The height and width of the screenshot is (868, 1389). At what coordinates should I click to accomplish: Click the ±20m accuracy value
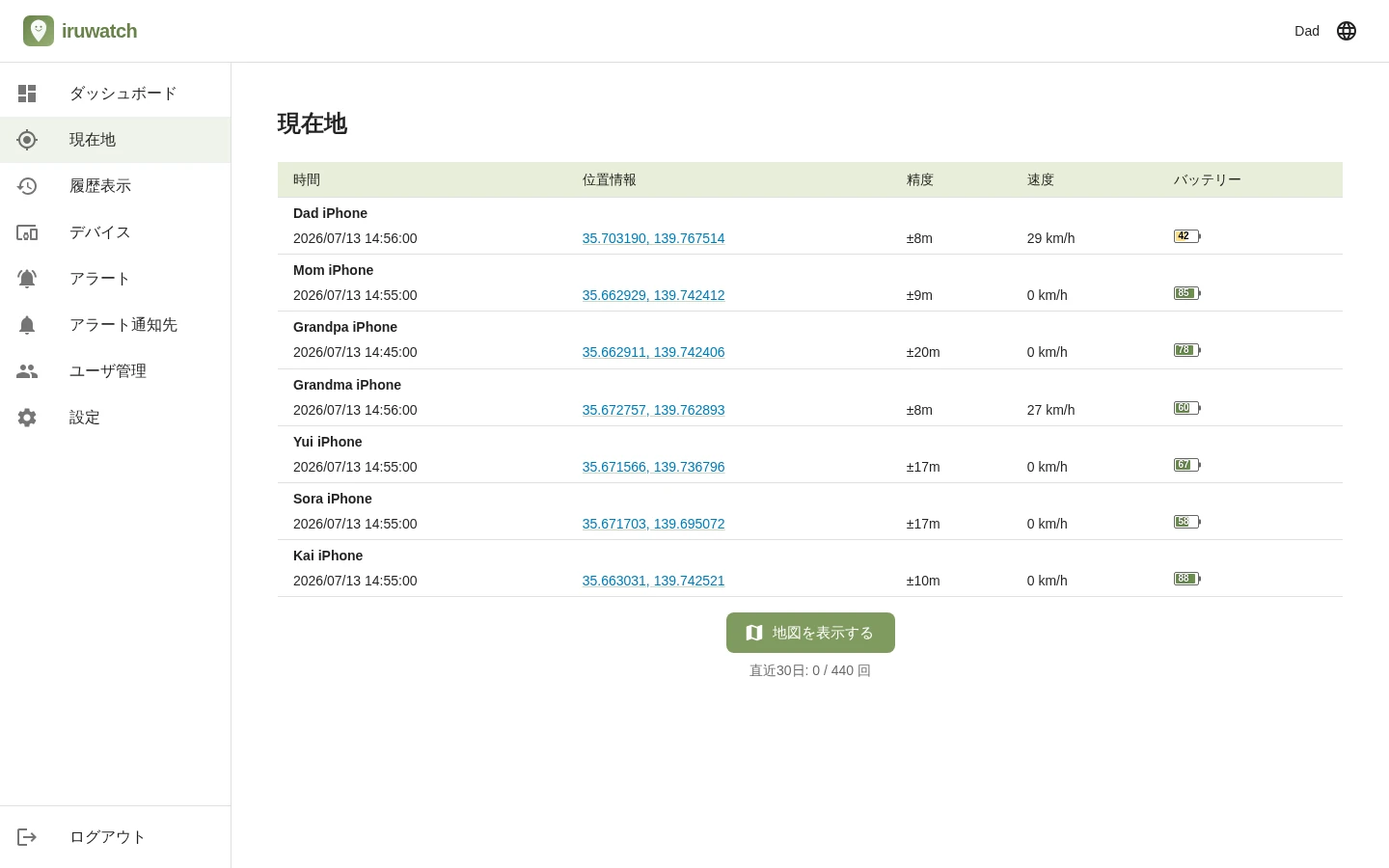click(x=923, y=352)
